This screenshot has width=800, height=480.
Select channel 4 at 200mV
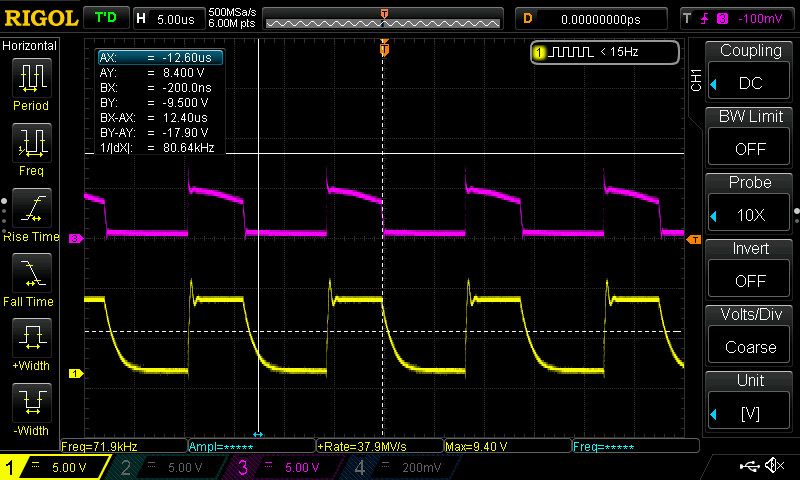[401, 467]
